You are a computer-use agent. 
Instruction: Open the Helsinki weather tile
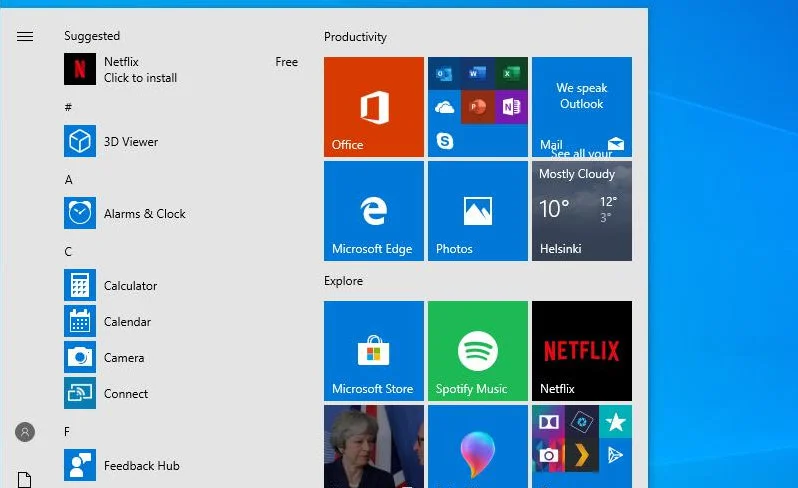[582, 211]
